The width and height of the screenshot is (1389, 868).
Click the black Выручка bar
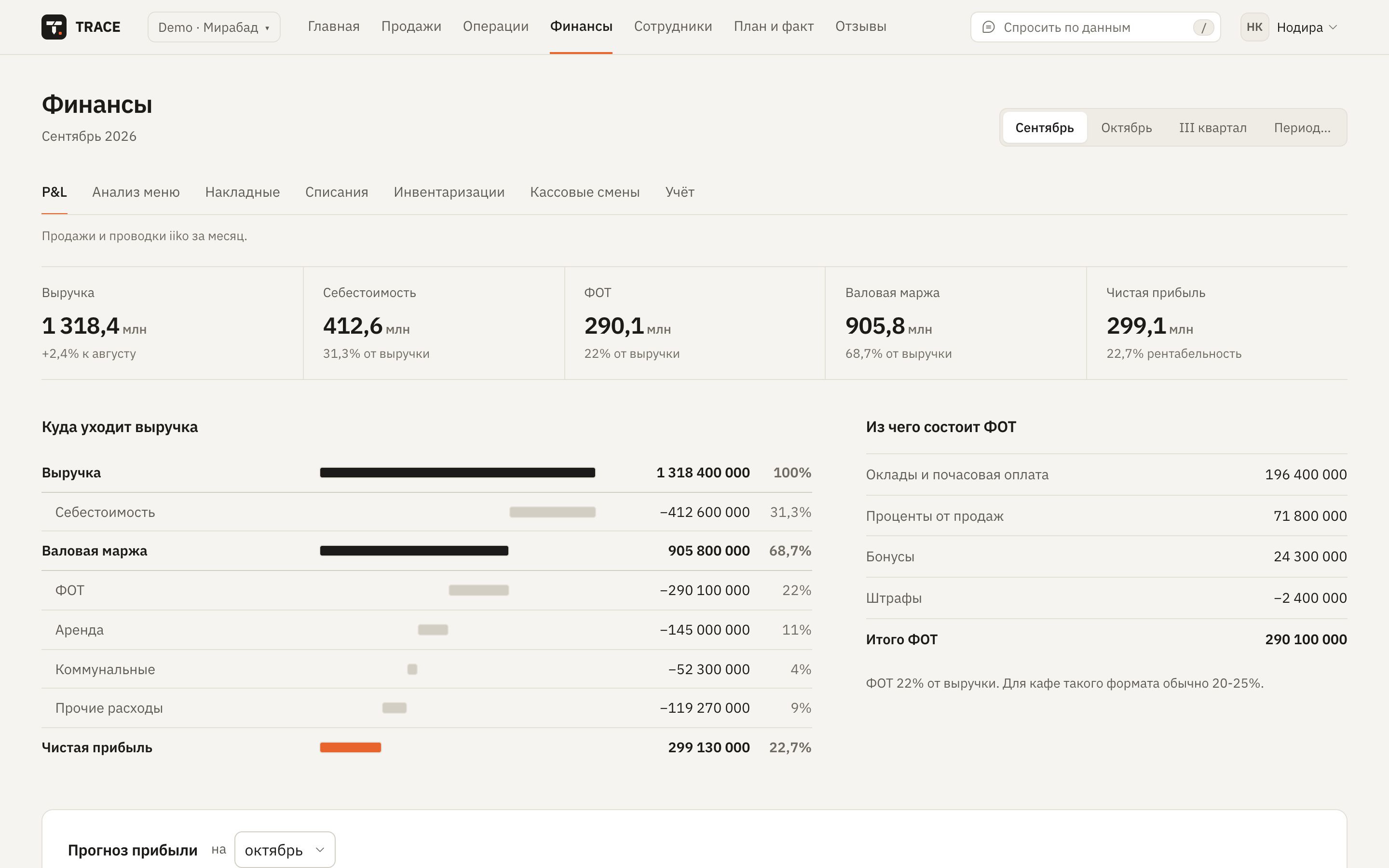tap(457, 473)
